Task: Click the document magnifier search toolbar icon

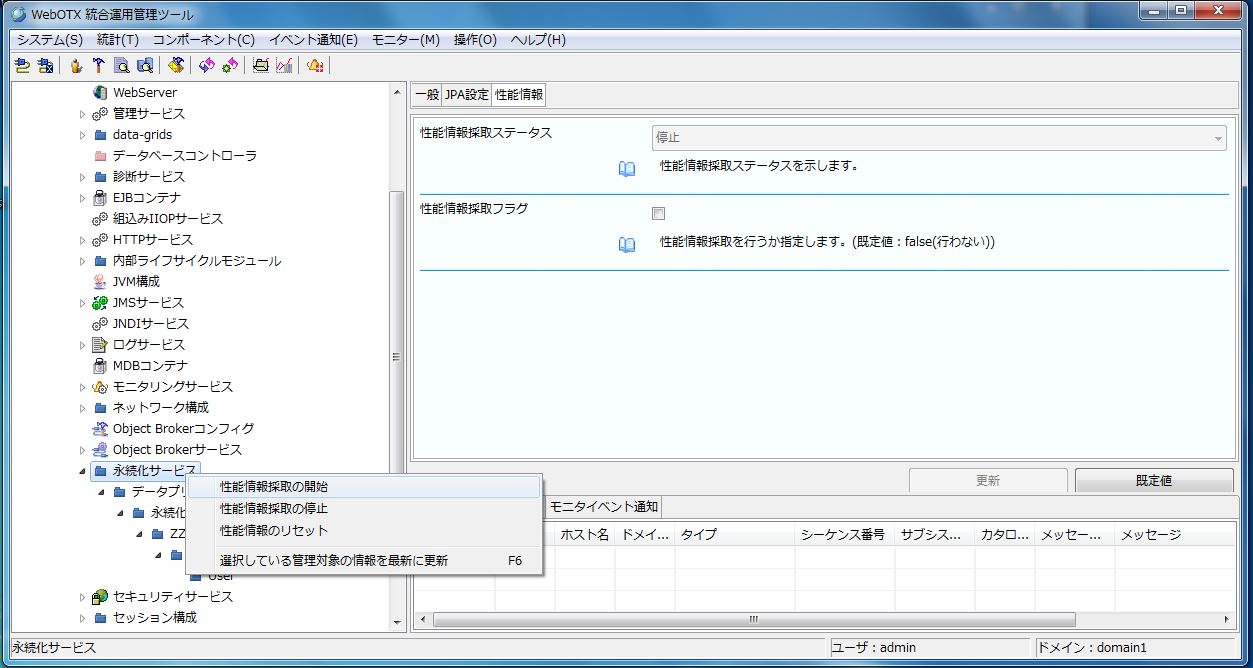Action: [x=121, y=66]
